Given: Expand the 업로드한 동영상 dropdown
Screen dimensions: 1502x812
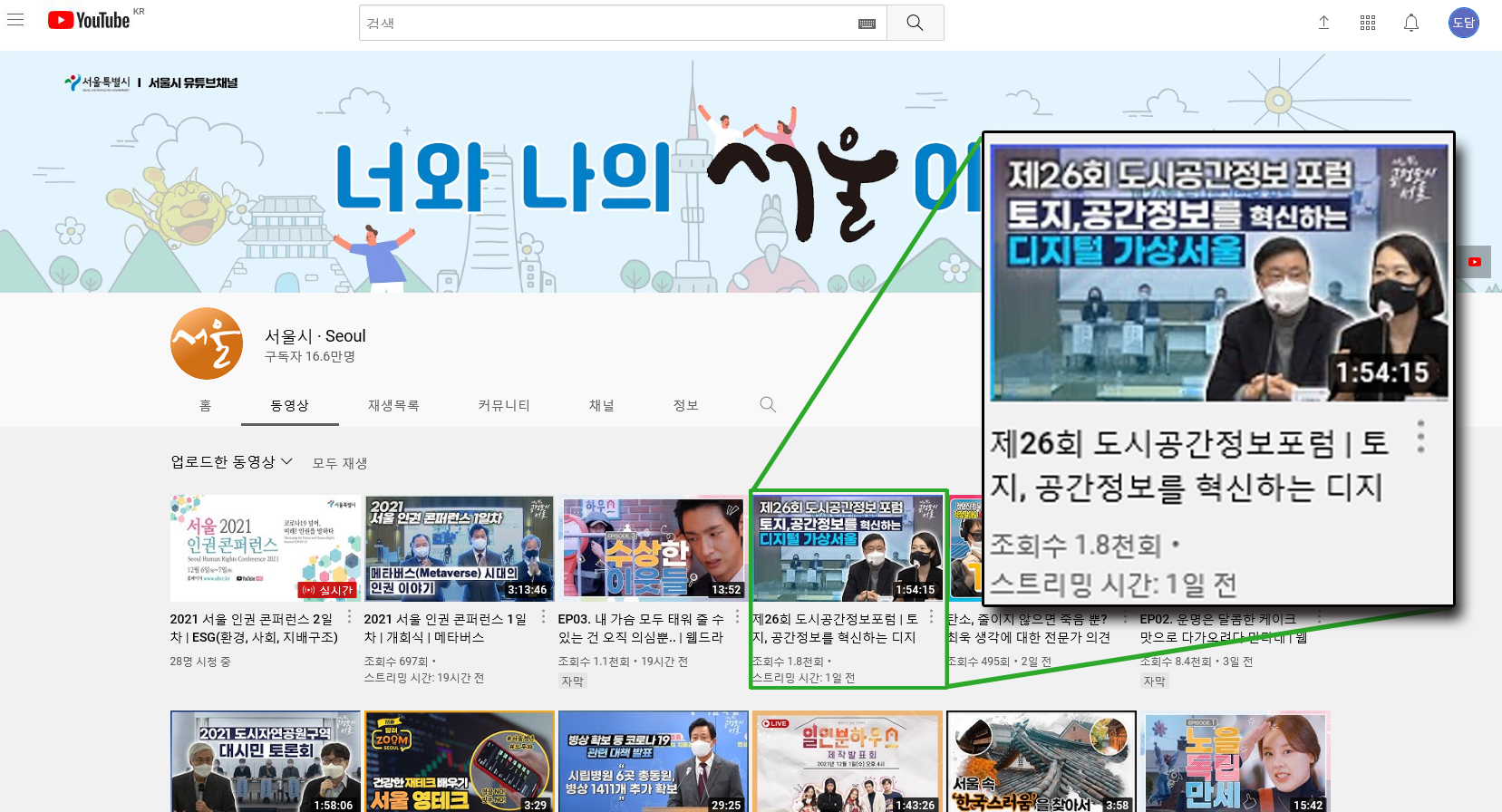Looking at the screenshot, I should (x=231, y=461).
